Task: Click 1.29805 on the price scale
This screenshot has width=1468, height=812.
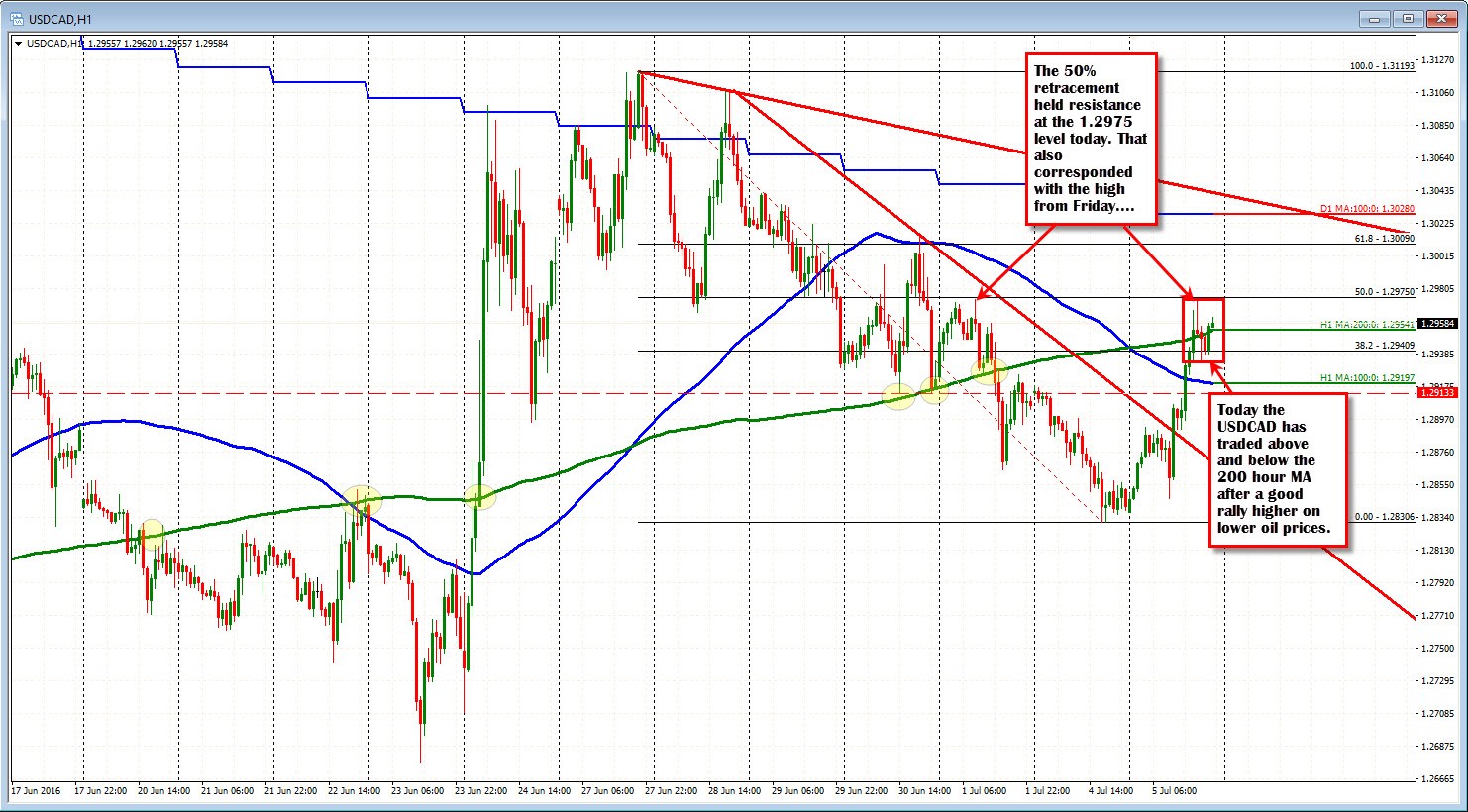Action: pyautogui.click(x=1438, y=289)
